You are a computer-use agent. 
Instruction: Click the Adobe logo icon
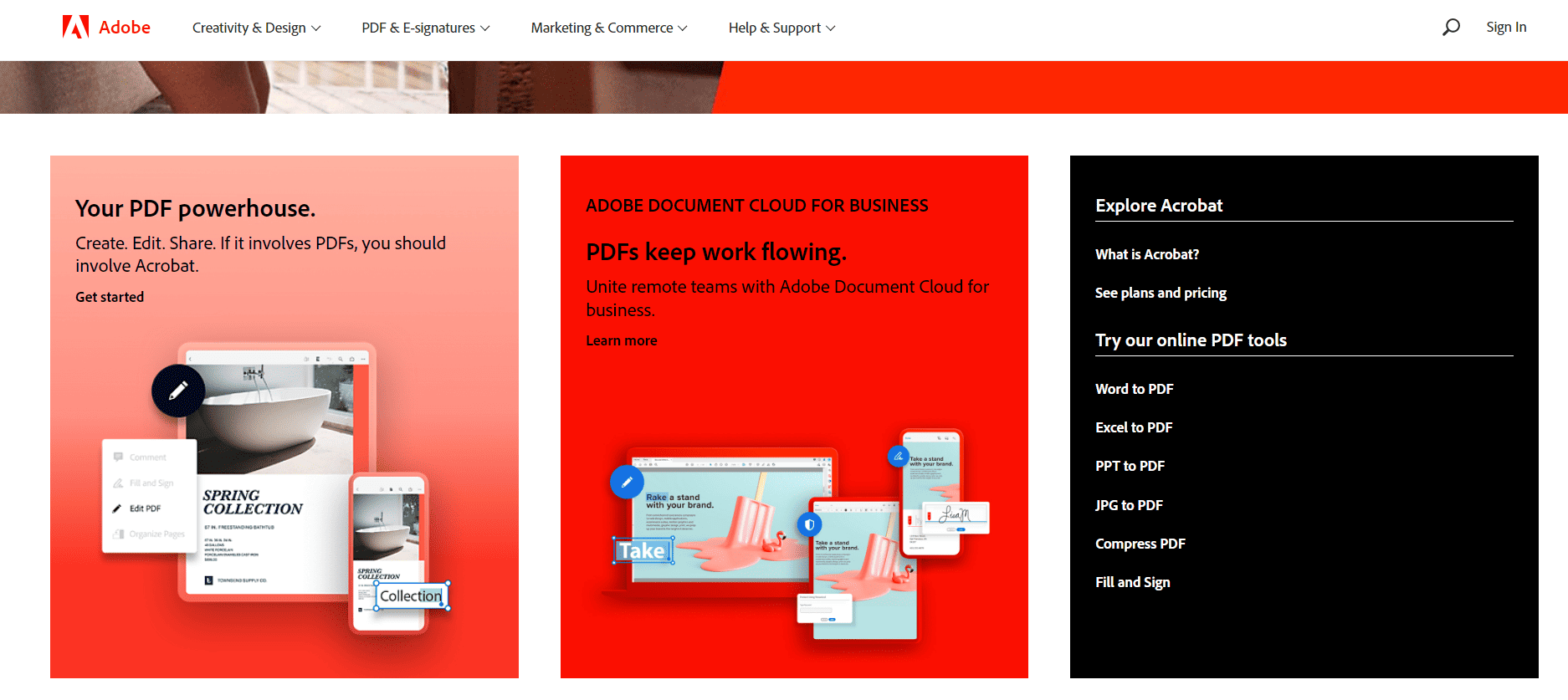[75, 27]
